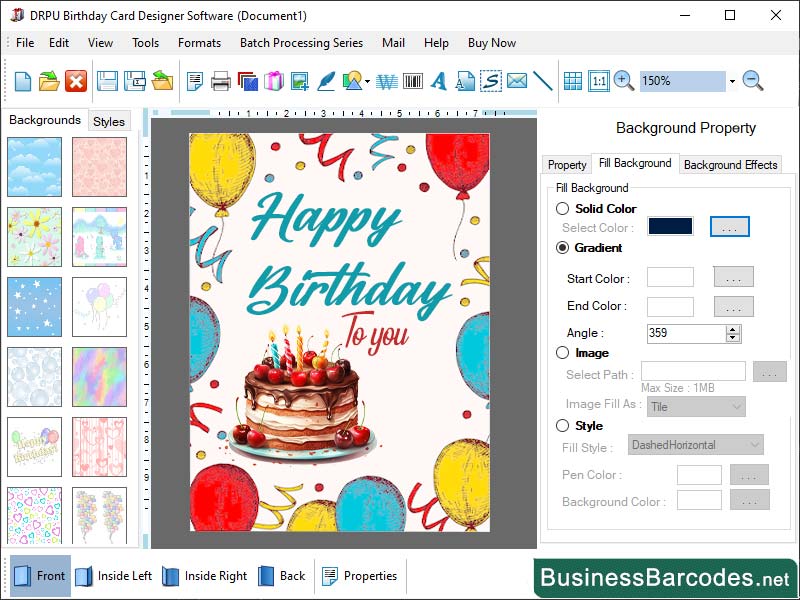Select the Text font tool
The height and width of the screenshot is (600, 800).
(x=438, y=82)
